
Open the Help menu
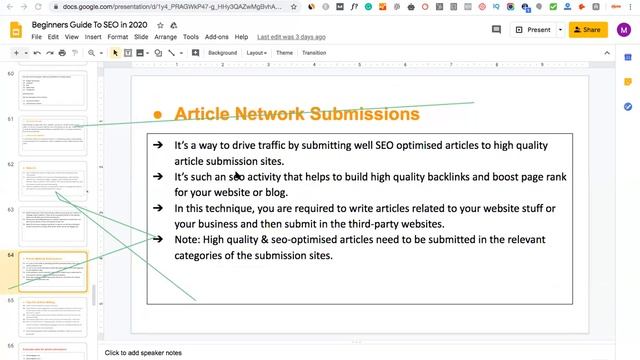(241, 37)
